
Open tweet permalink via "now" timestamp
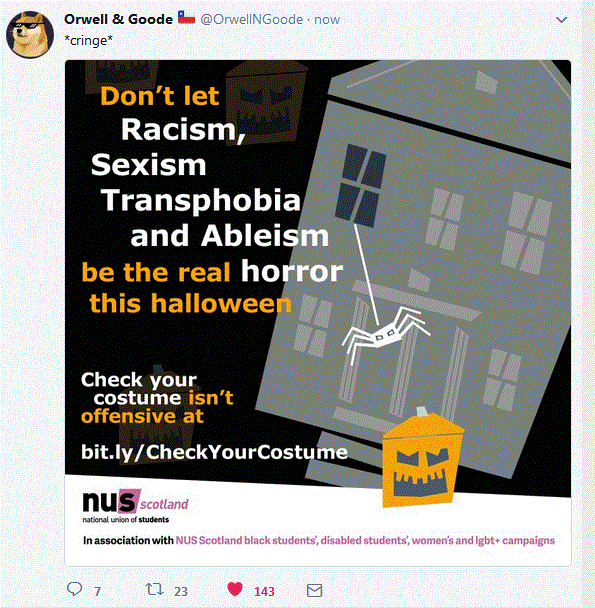(x=327, y=19)
